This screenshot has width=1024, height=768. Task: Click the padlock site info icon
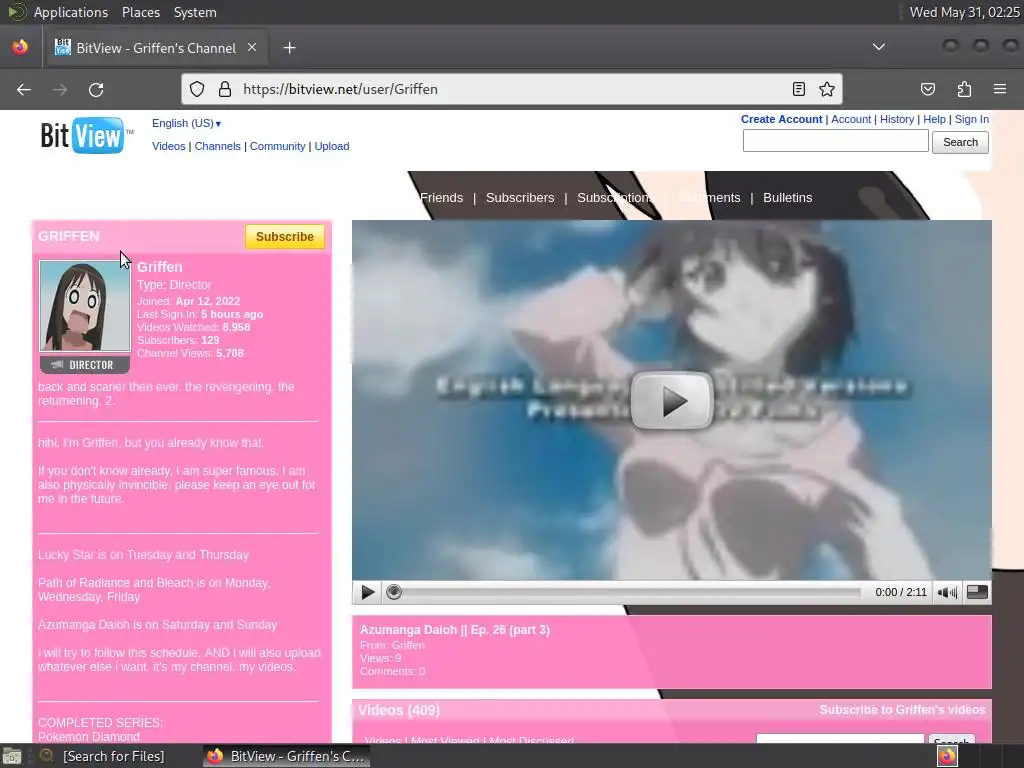point(225,89)
